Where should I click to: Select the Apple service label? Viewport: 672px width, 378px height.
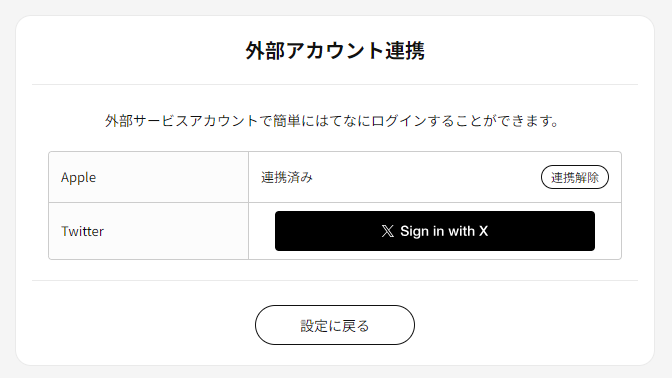click(78, 177)
